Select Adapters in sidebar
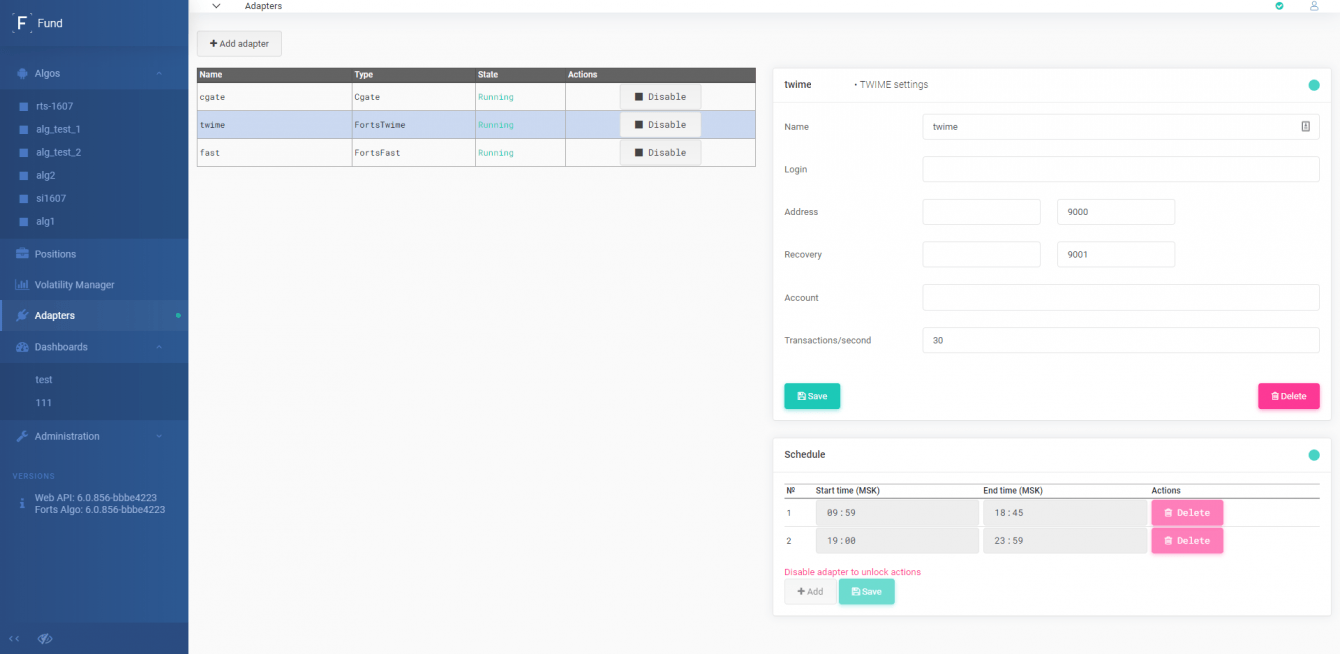Viewport: 1340px width, 654px height. [x=55, y=316]
